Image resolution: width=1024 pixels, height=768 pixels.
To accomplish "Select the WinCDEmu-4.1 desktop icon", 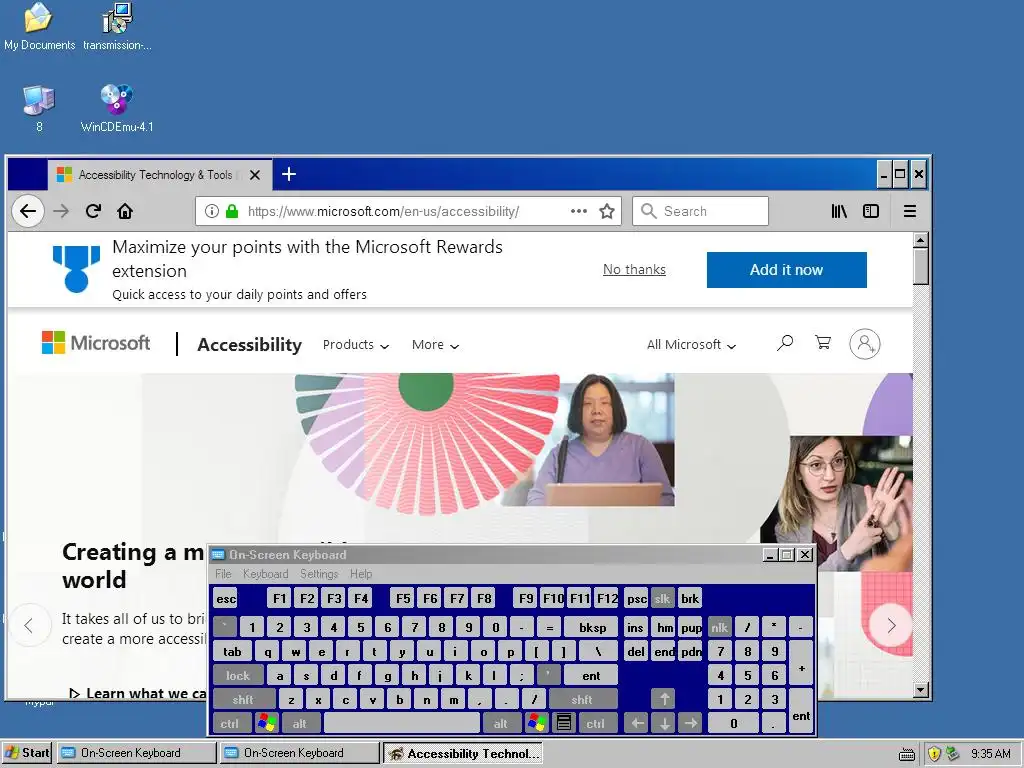I will click(x=117, y=108).
